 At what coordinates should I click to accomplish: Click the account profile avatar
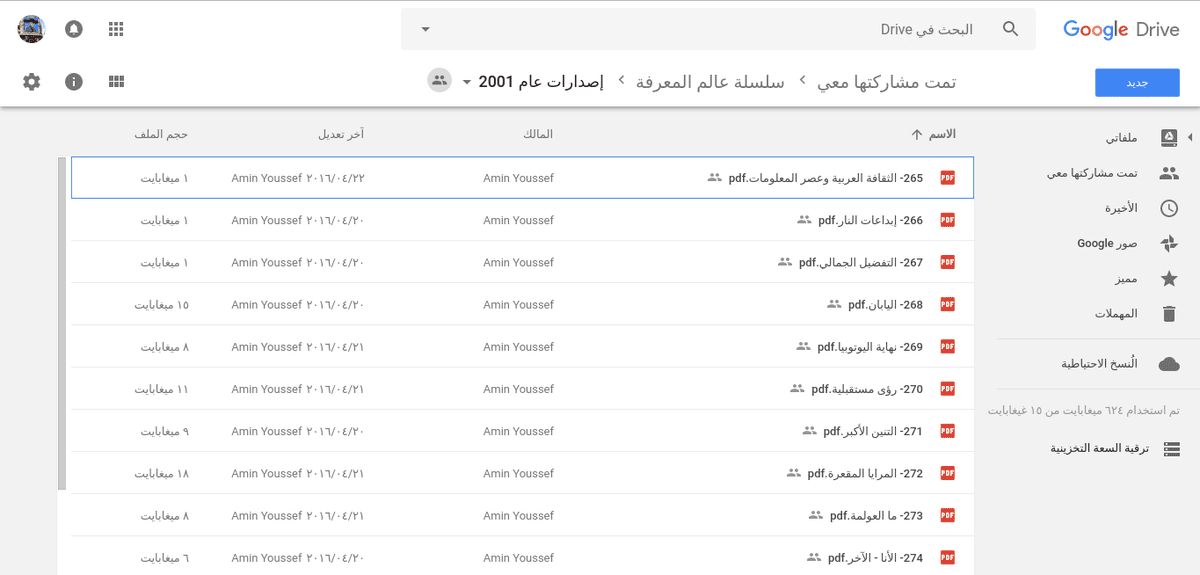point(31,29)
